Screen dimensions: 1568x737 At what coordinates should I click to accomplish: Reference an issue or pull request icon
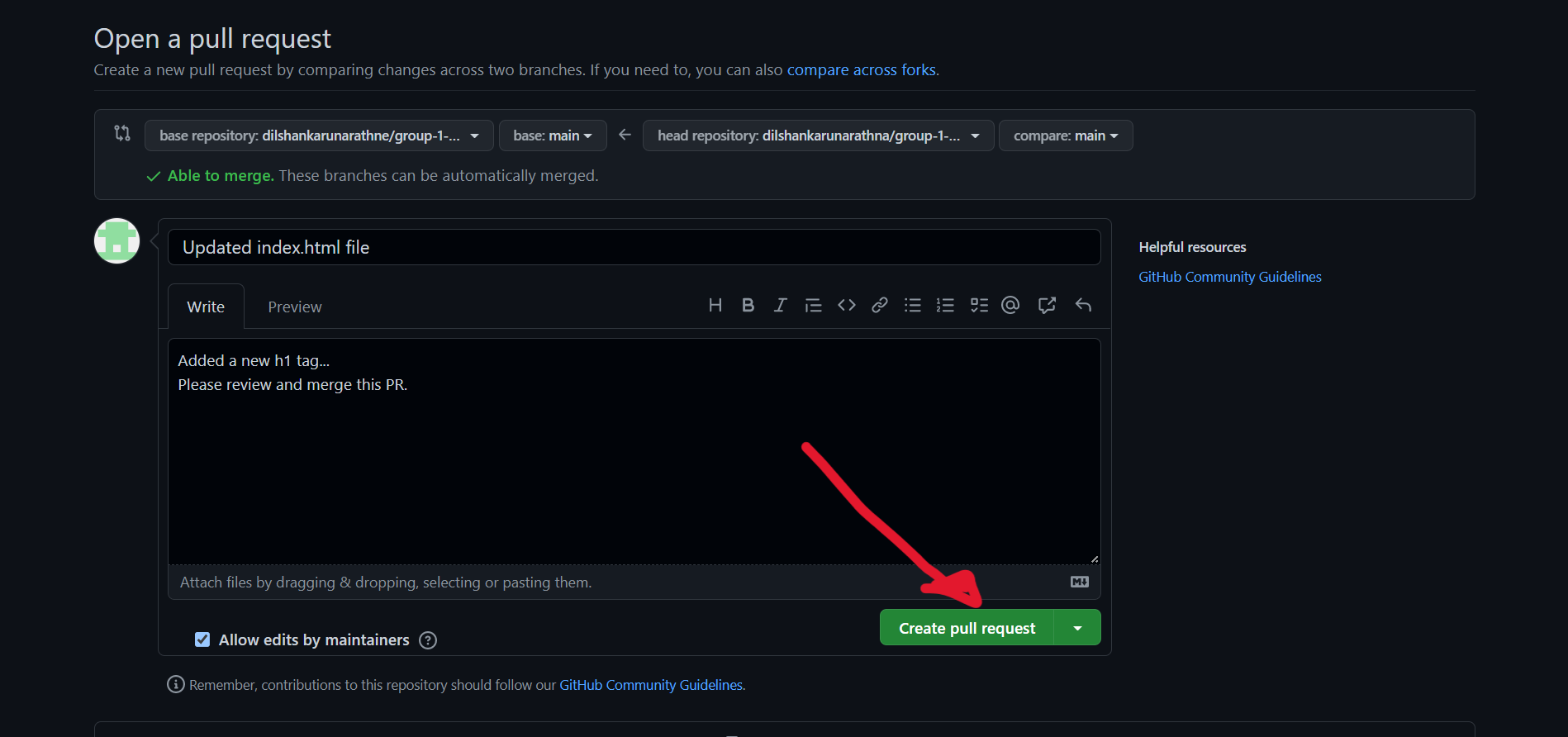click(x=1047, y=306)
